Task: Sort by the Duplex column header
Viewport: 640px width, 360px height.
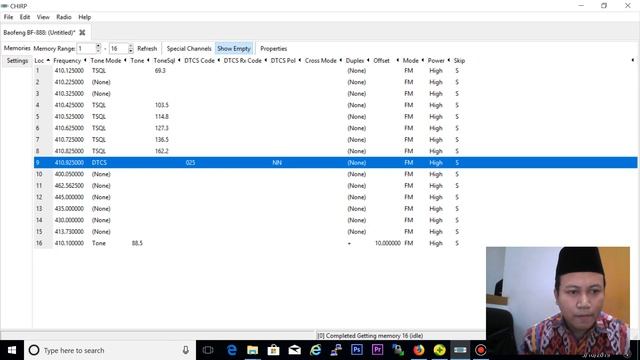Action: [x=355, y=60]
